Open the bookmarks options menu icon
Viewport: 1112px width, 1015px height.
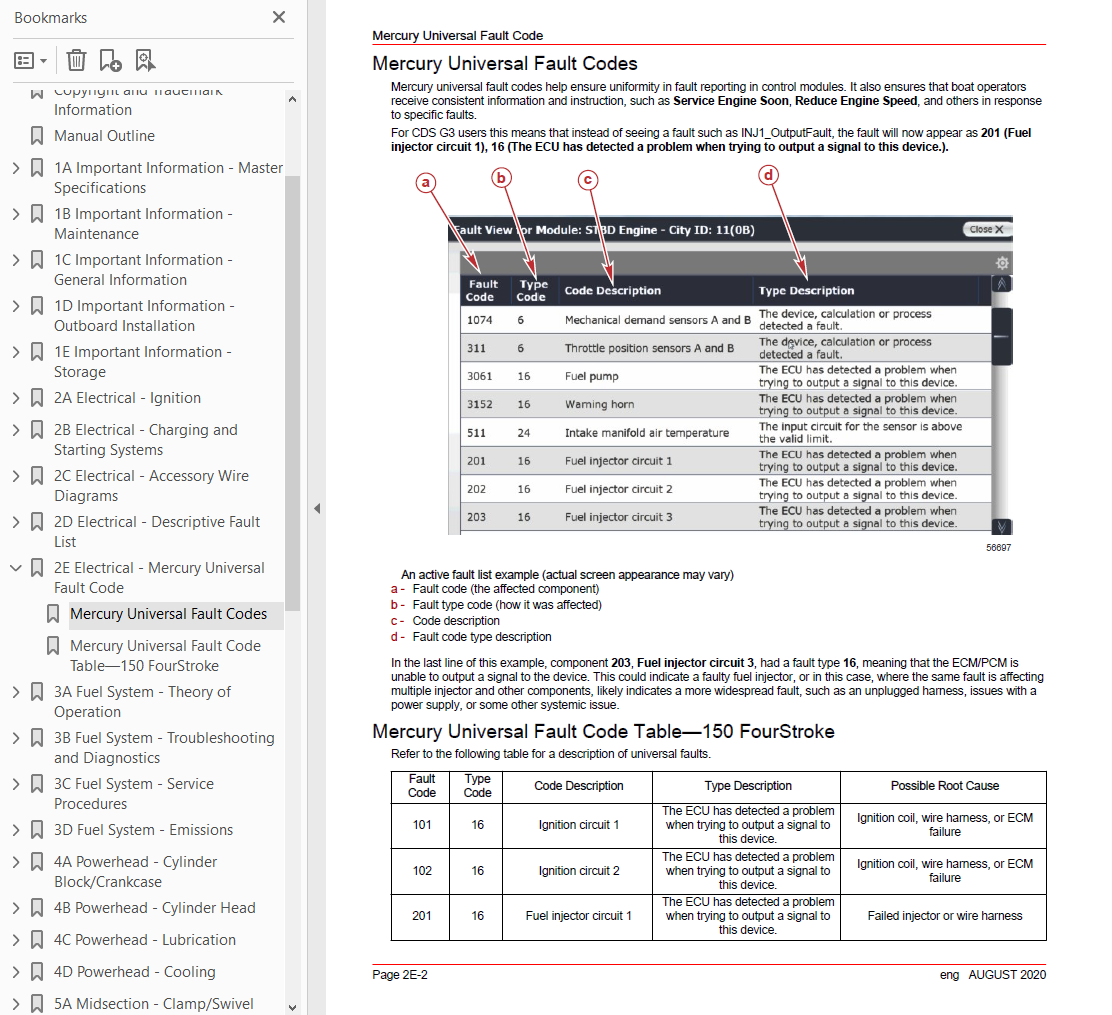tap(30, 61)
